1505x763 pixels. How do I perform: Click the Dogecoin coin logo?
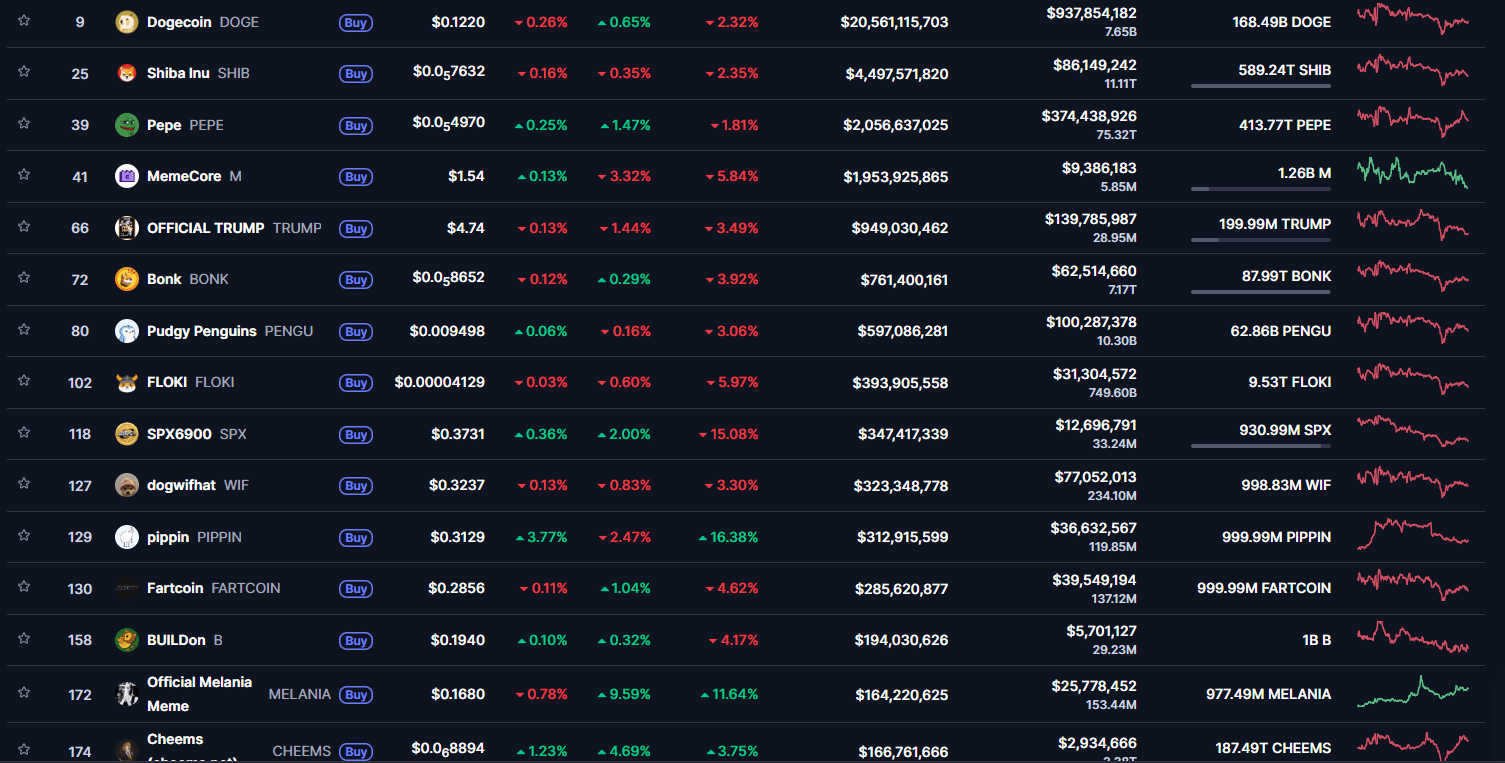tap(127, 22)
